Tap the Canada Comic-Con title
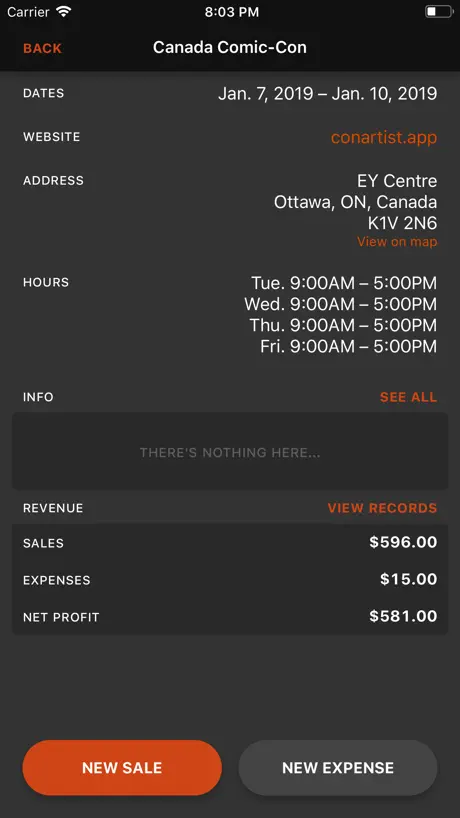Screen dimensions: 460x818 click(230, 47)
